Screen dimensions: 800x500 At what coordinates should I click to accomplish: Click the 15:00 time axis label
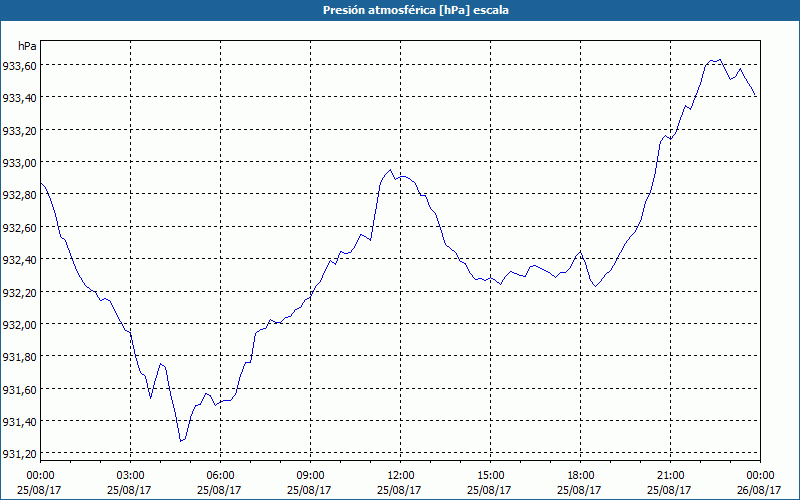490,476
